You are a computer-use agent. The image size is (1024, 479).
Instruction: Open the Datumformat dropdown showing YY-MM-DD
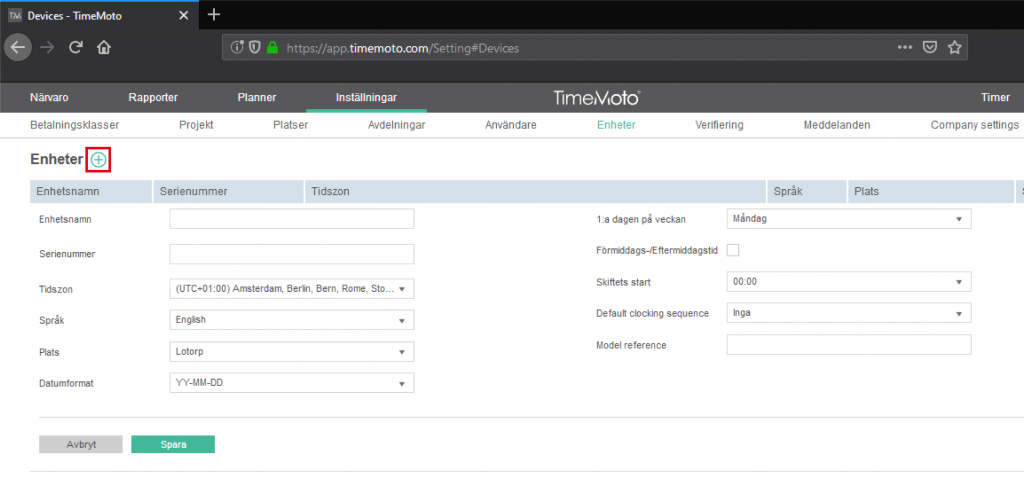[291, 383]
